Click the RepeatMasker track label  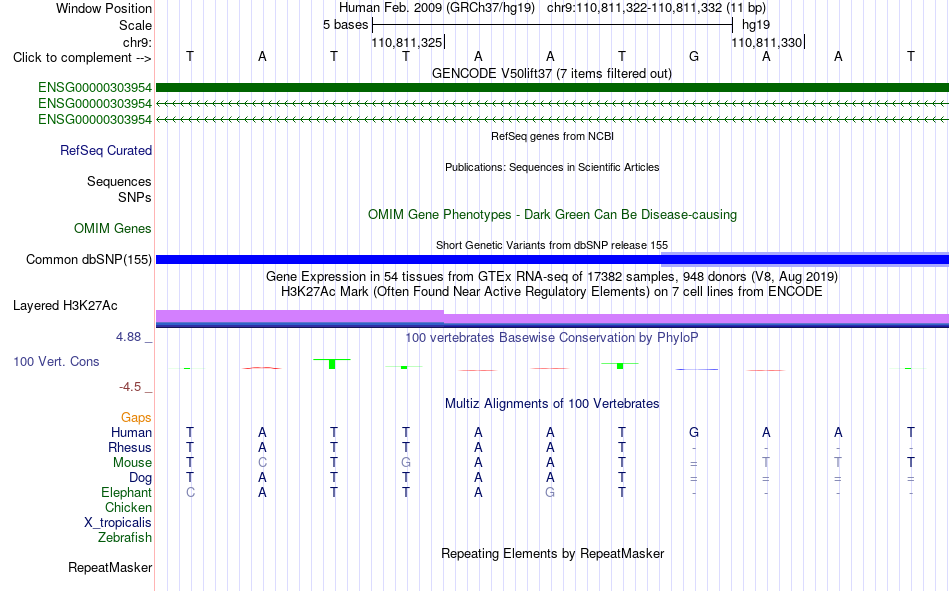point(110,568)
